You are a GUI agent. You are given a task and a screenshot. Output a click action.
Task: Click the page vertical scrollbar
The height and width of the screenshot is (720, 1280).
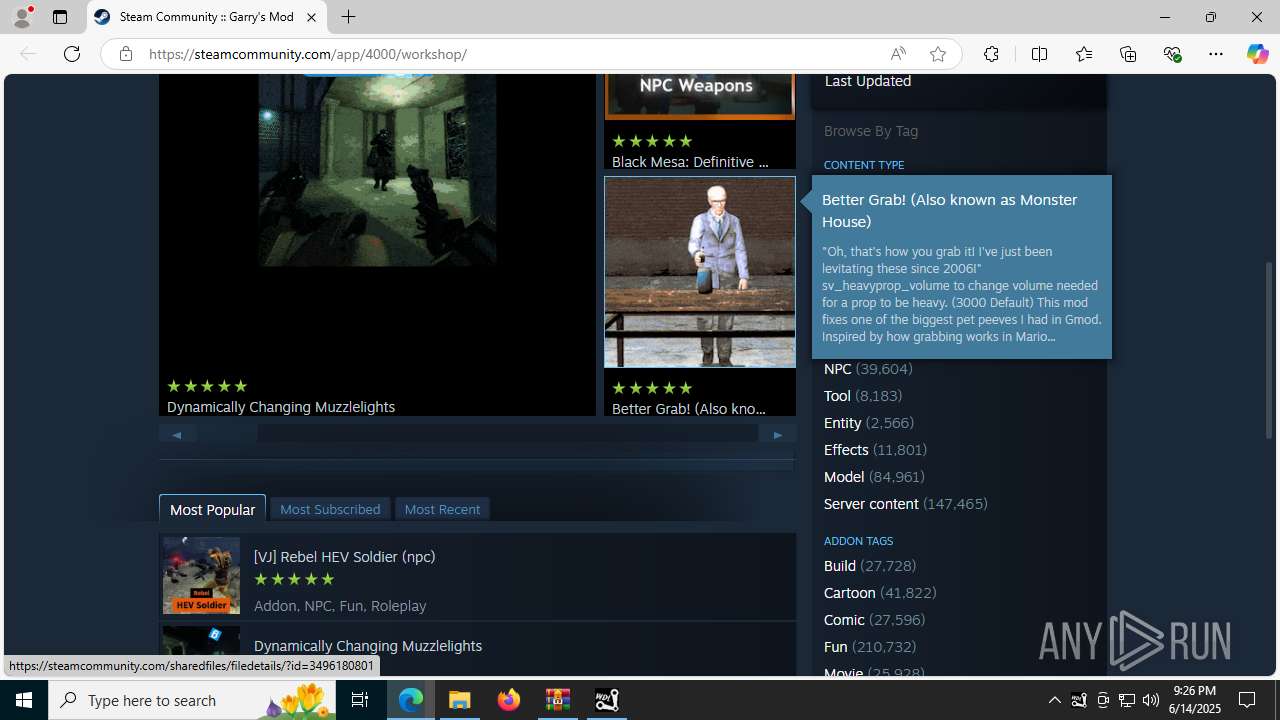1269,350
